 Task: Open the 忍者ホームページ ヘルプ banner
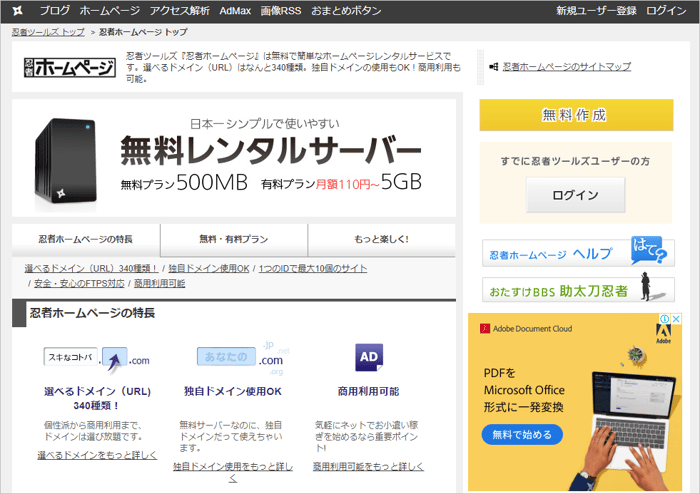click(x=578, y=253)
